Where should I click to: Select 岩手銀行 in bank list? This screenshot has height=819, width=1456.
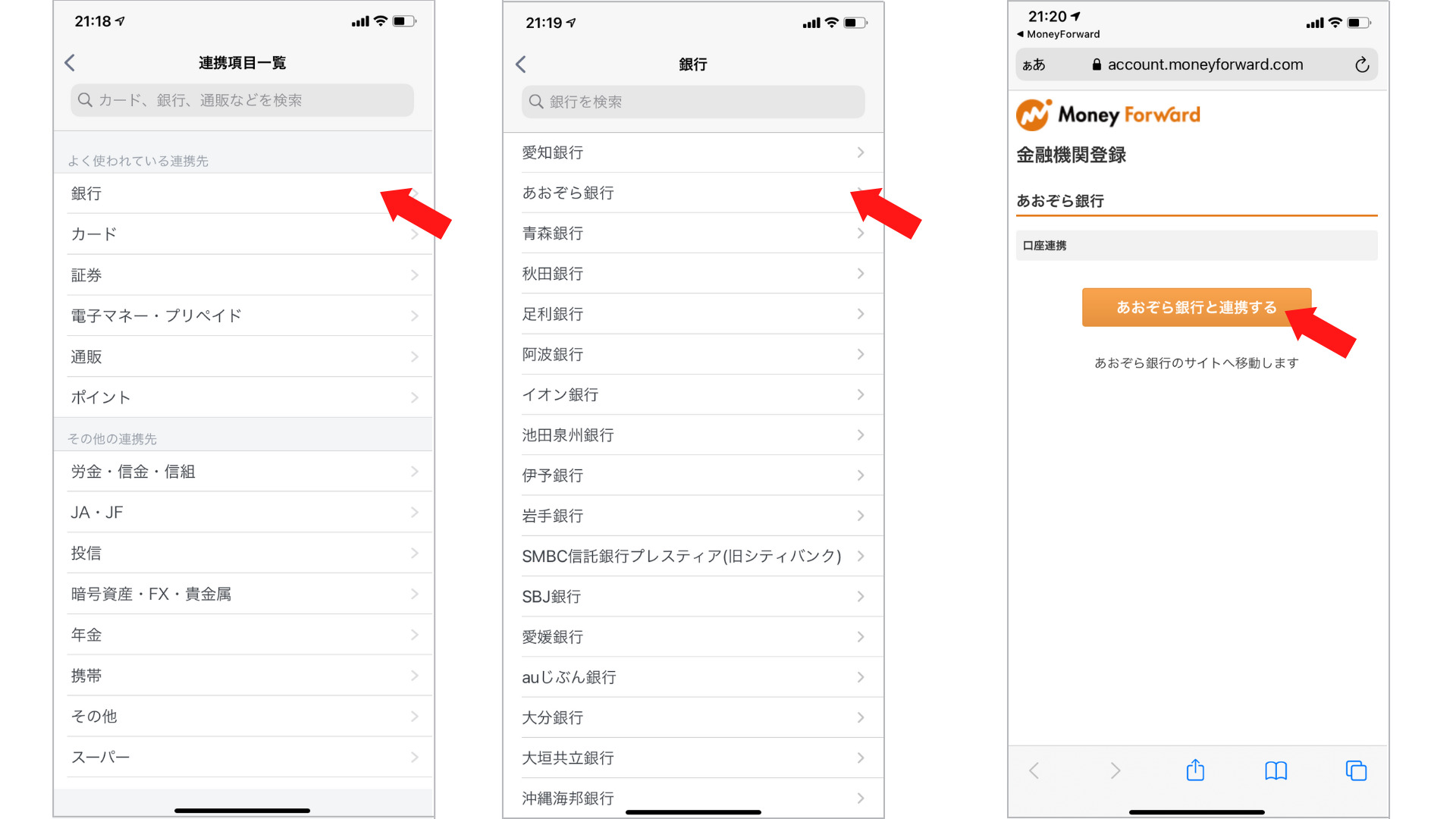[x=693, y=516]
